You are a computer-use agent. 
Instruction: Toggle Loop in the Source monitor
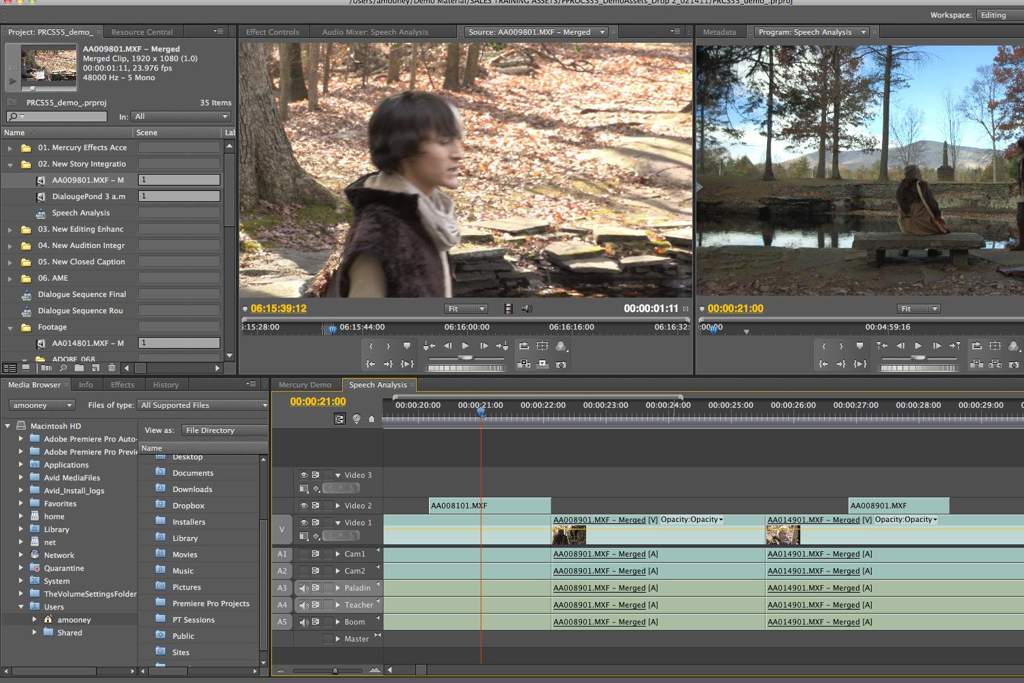pos(524,346)
